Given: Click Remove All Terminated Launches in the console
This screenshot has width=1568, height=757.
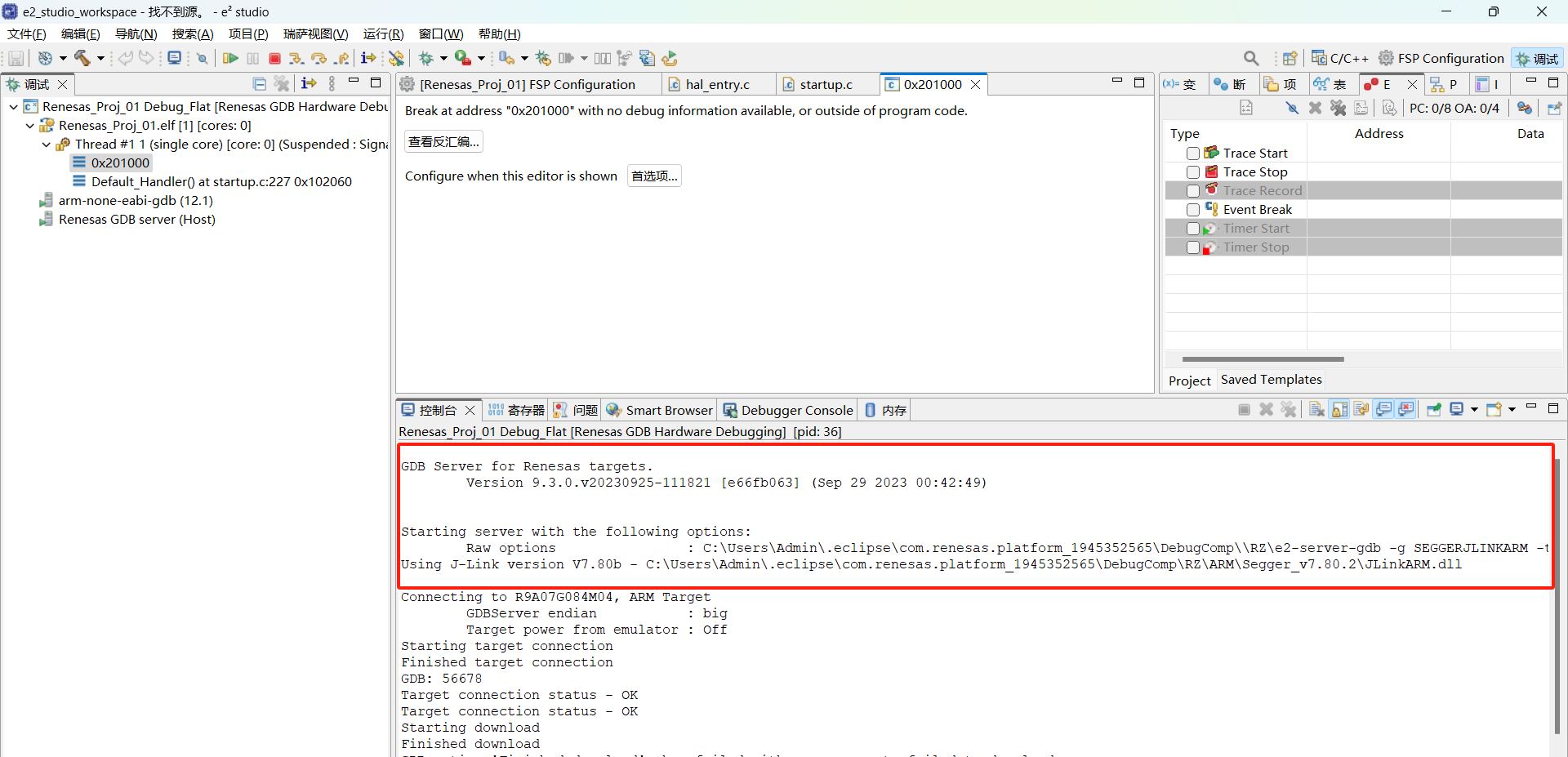Looking at the screenshot, I should click(x=1289, y=410).
